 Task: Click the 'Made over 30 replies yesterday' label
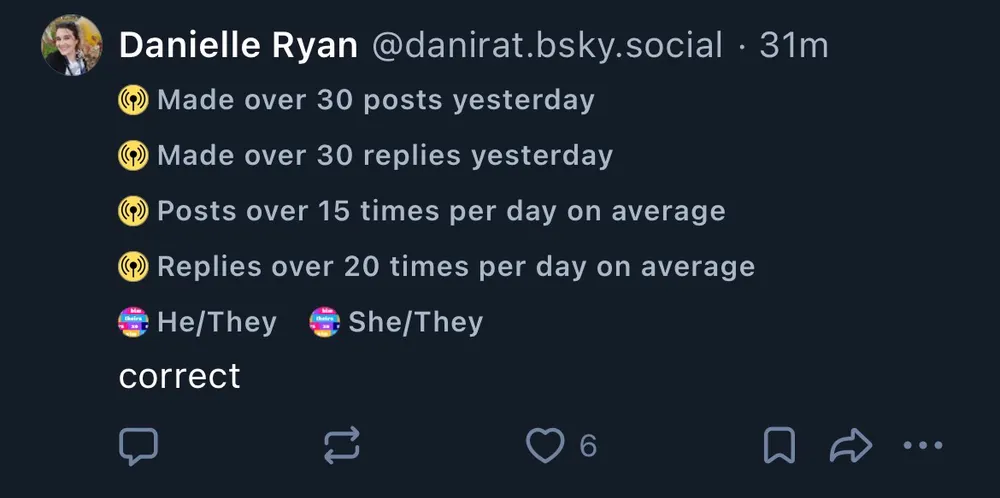[384, 156]
